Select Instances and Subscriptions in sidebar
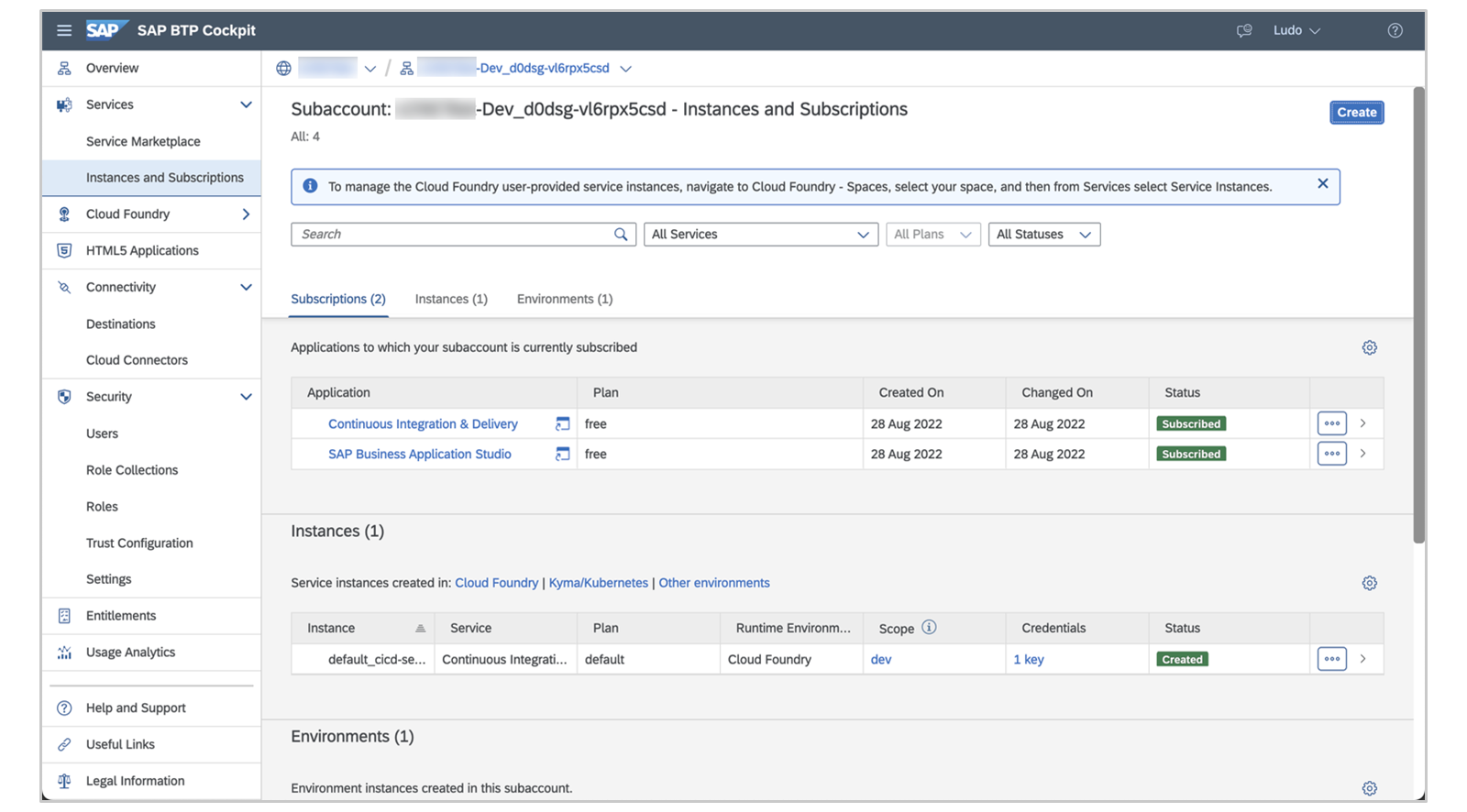This screenshot has height=812, width=1467. click(151, 178)
